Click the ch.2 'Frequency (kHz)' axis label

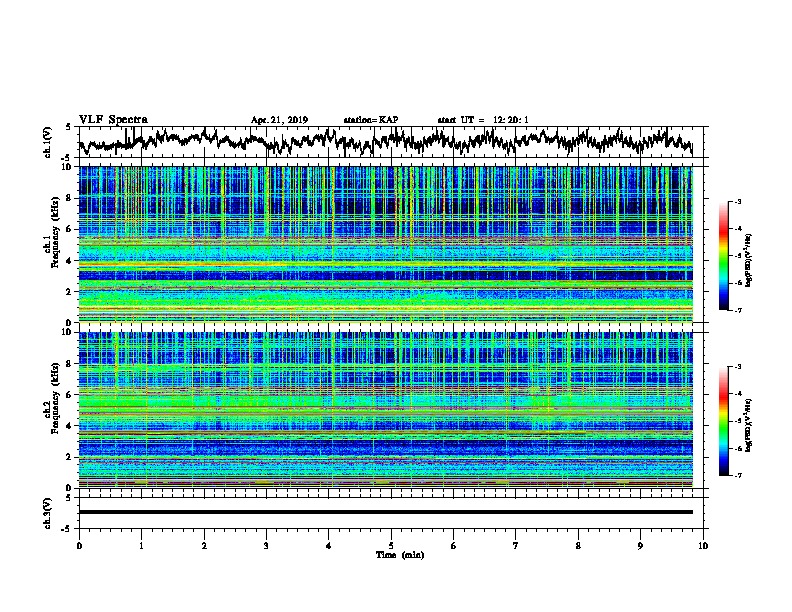[55, 398]
